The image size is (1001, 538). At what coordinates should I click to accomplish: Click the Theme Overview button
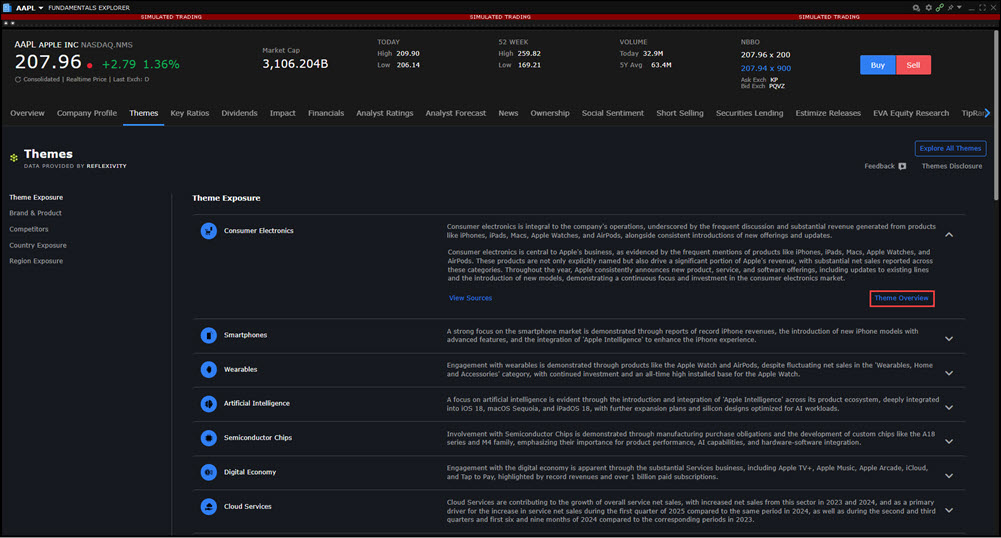pyautogui.click(x=901, y=298)
